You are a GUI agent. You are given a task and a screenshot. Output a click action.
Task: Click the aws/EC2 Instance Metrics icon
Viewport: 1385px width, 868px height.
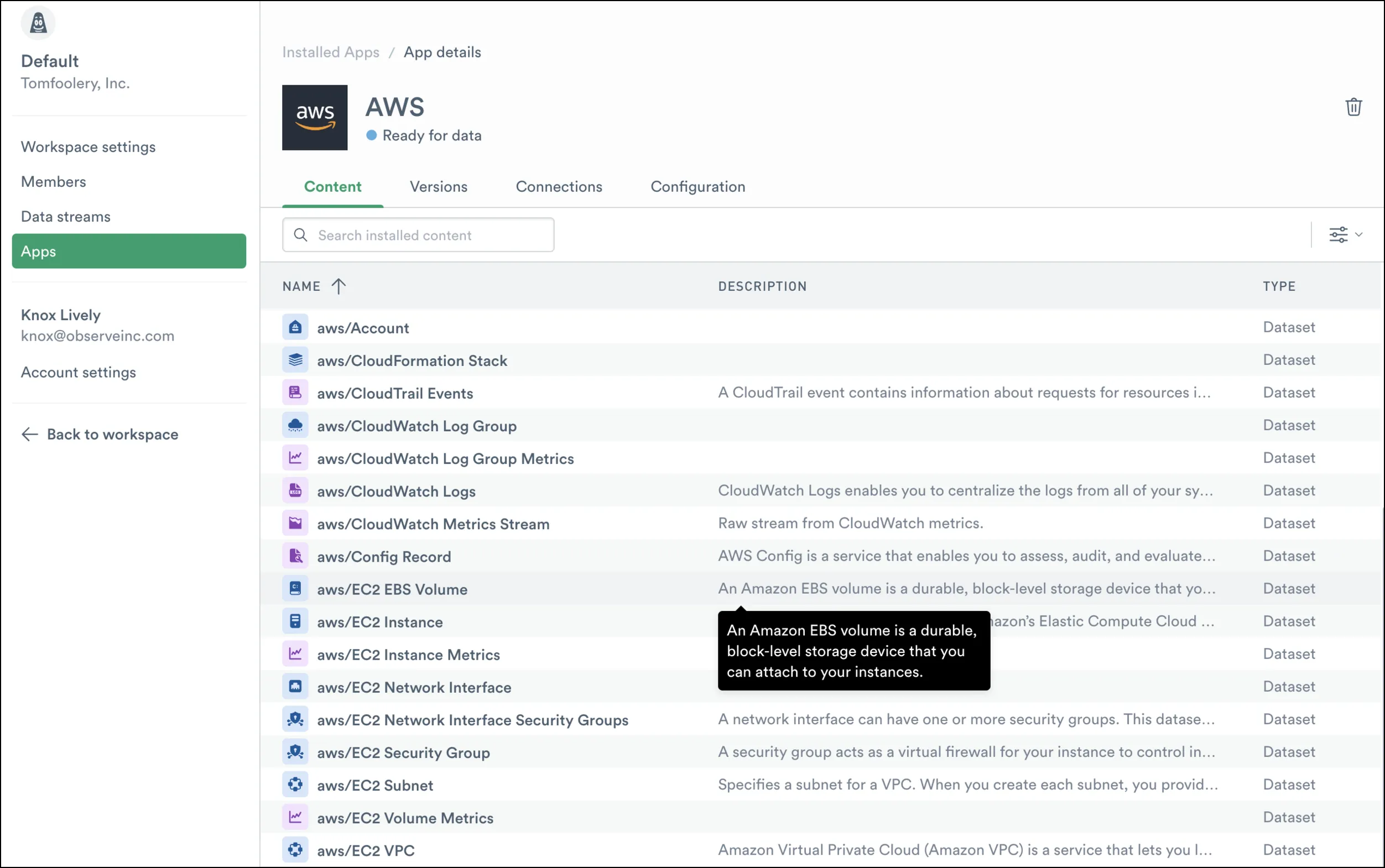point(295,655)
